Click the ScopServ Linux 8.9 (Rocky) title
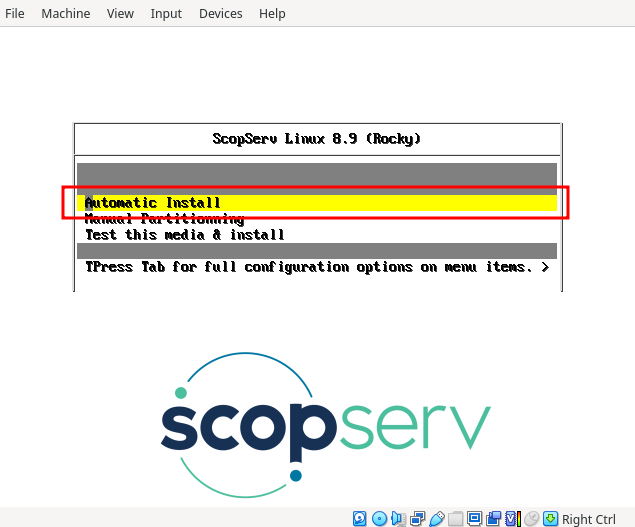The width and height of the screenshot is (635, 527). click(x=317, y=139)
